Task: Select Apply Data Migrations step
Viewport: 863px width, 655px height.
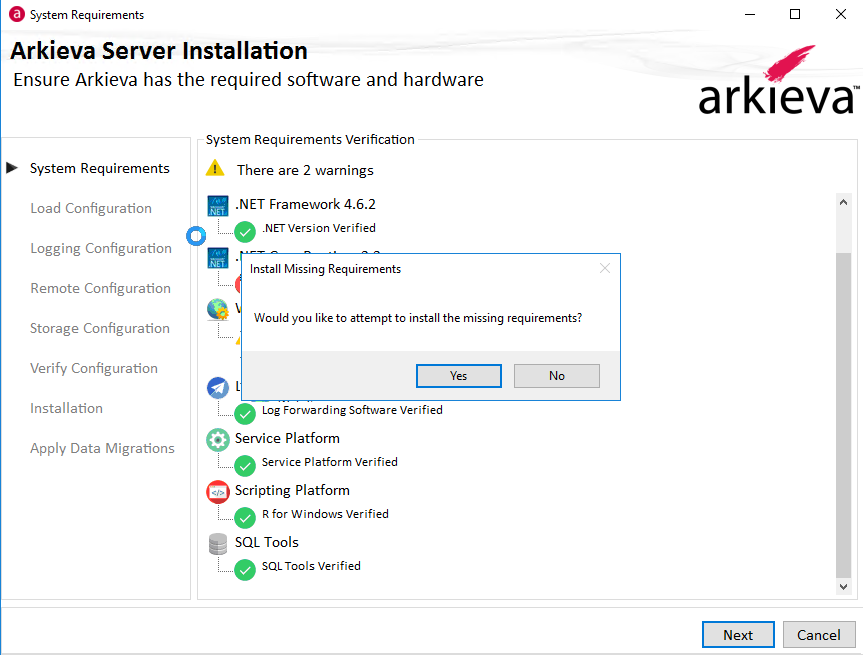Action: [x=102, y=449]
